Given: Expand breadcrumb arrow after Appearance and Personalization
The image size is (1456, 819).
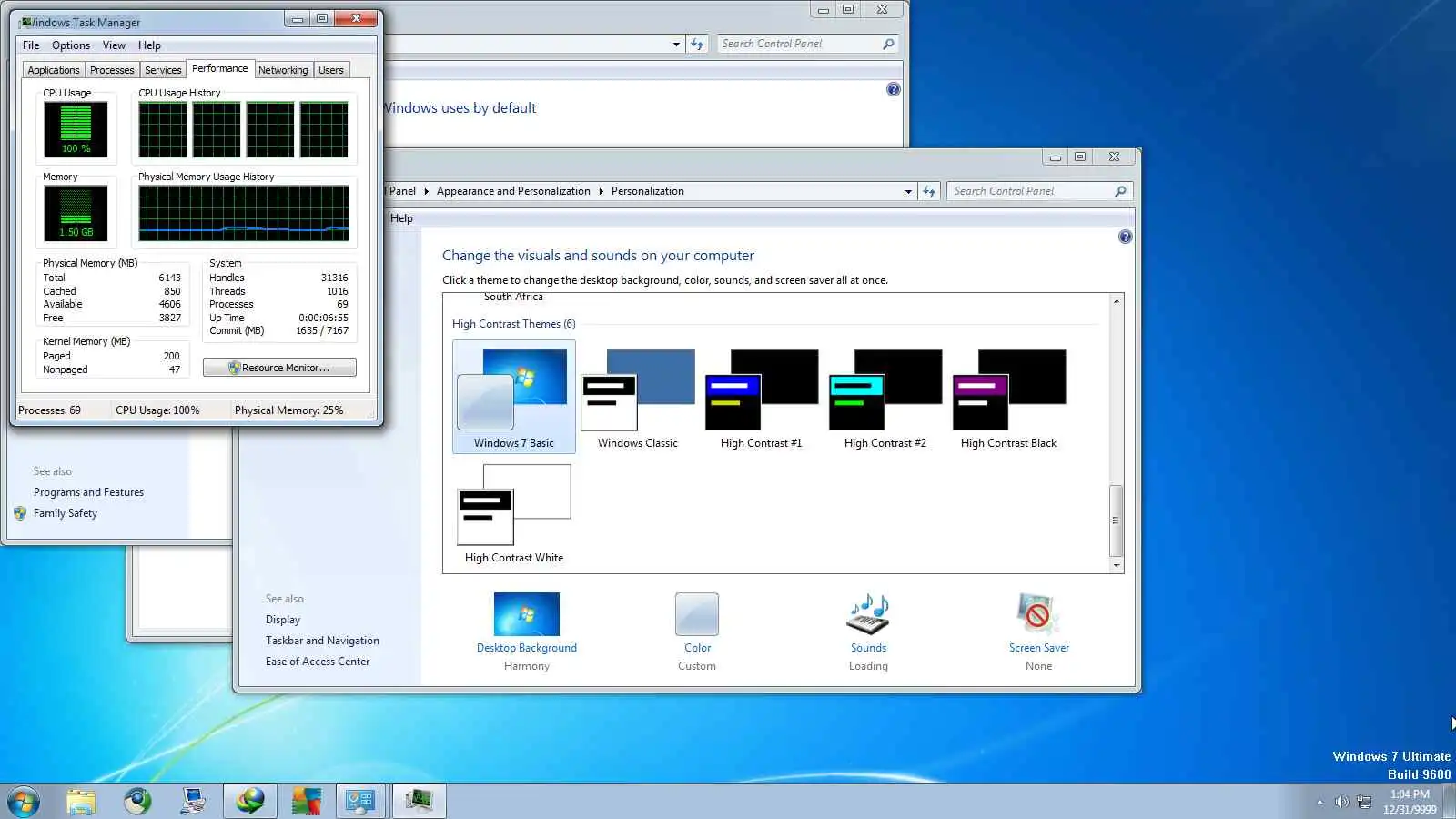Looking at the screenshot, I should (601, 191).
